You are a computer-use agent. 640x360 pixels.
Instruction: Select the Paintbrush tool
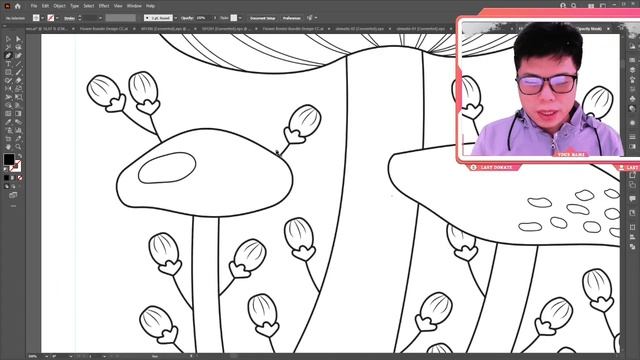pos(18,72)
